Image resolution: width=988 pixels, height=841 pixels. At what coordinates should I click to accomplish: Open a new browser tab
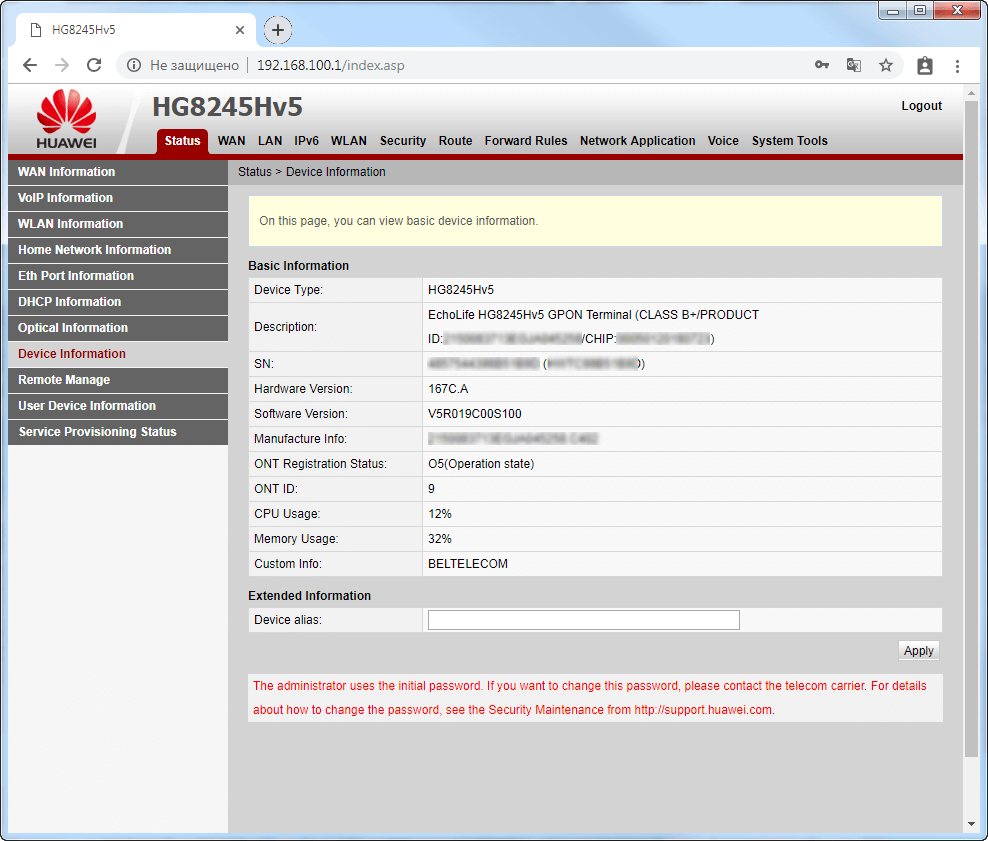click(278, 30)
